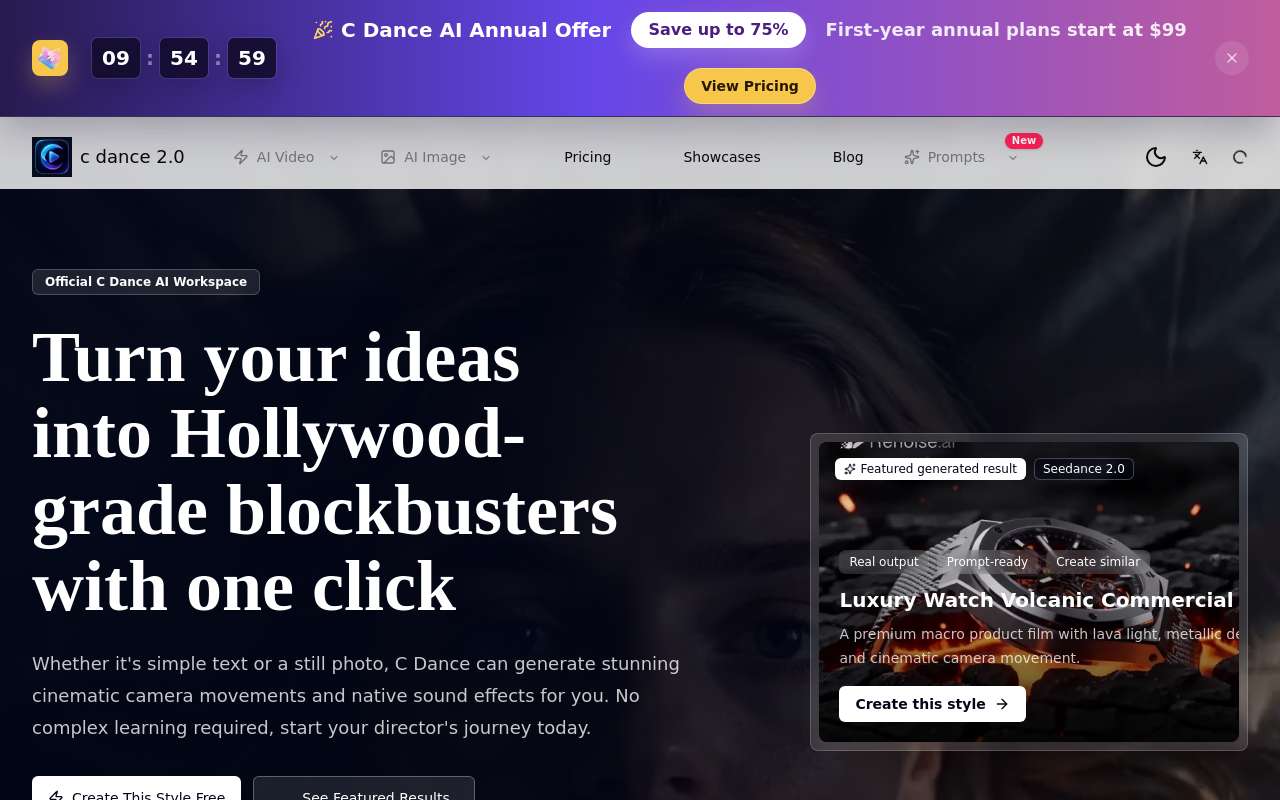The height and width of the screenshot is (800, 1280).
Task: Open the View Pricing button
Action: (750, 86)
